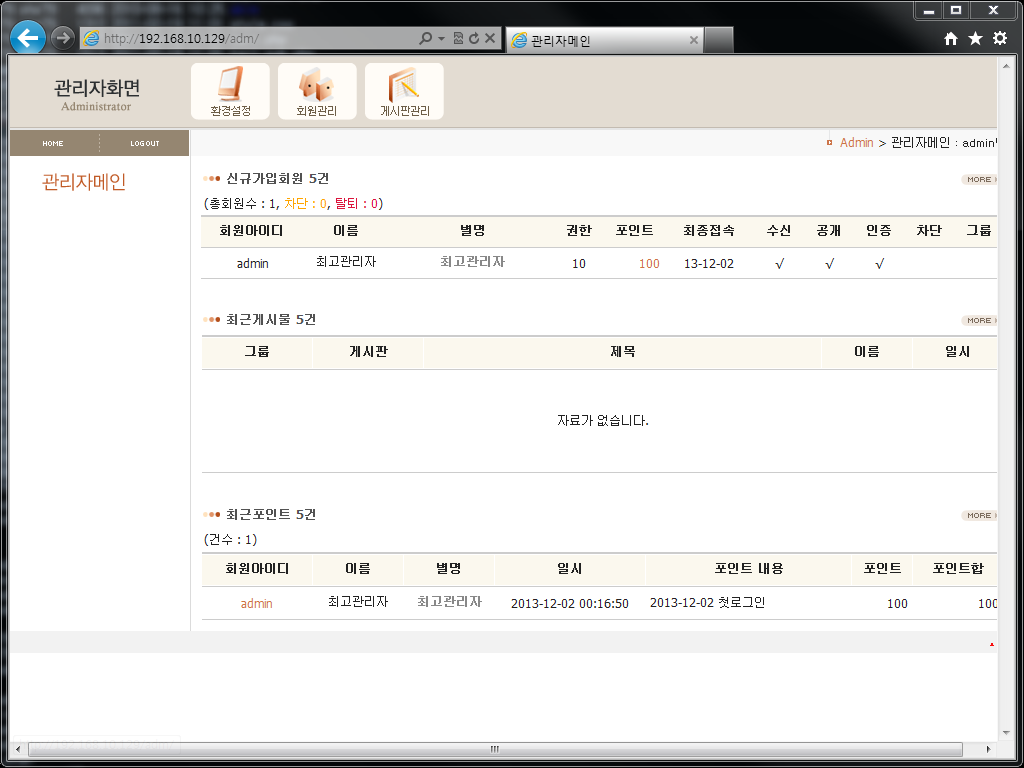Viewport: 1024px width, 768px height.
Task: Minimize the browser window
Action: click(x=928, y=10)
